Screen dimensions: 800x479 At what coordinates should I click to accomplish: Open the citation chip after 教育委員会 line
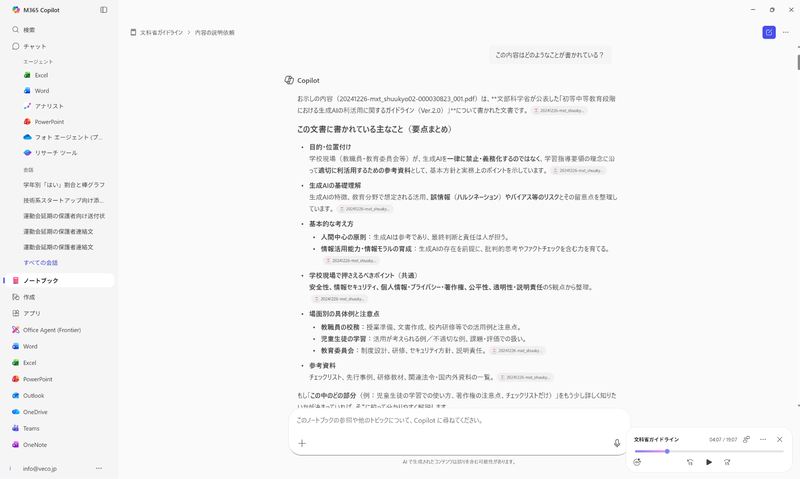click(x=517, y=350)
